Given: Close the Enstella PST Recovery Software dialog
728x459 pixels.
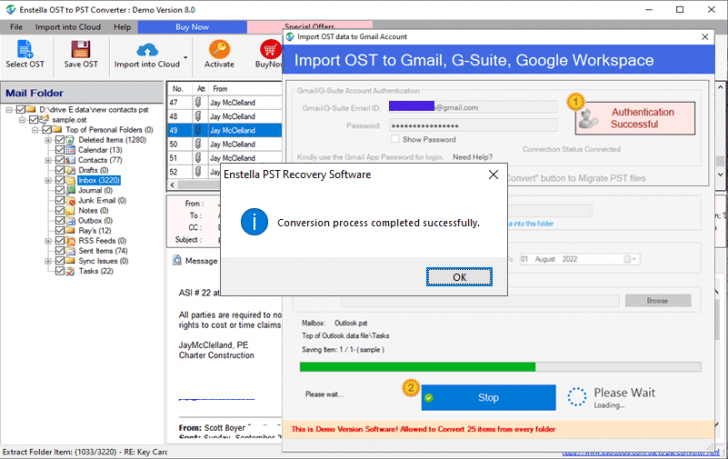Looking at the screenshot, I should tap(493, 175).
